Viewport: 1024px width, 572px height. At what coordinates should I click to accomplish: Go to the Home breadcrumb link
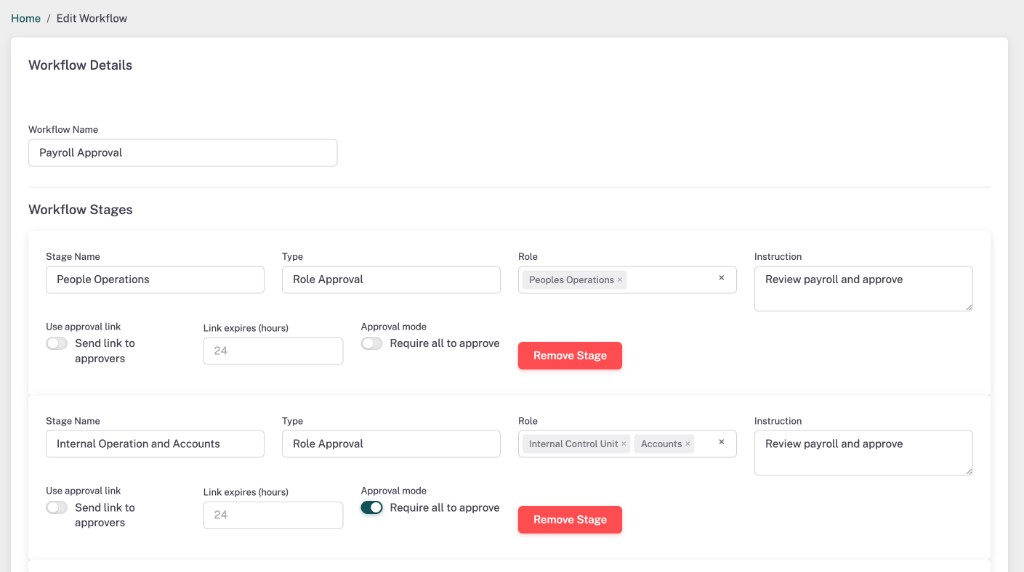pos(25,18)
